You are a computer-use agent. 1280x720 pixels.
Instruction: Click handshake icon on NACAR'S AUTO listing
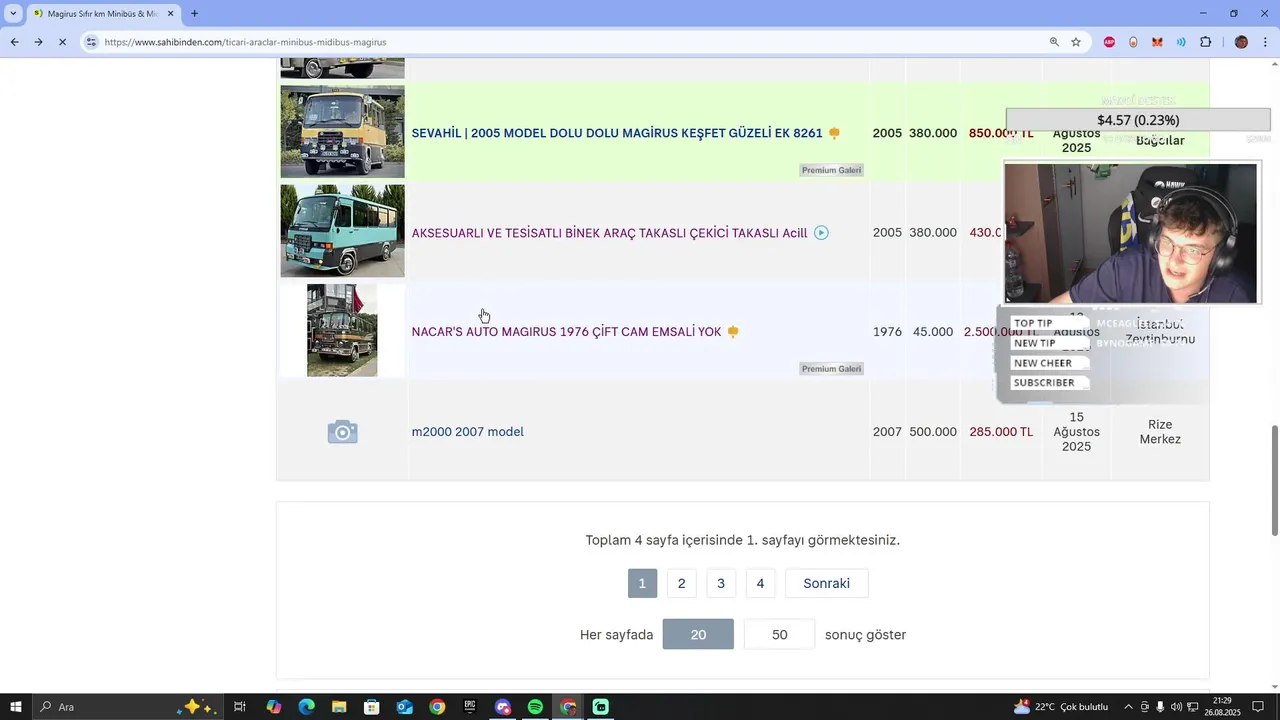click(x=733, y=332)
